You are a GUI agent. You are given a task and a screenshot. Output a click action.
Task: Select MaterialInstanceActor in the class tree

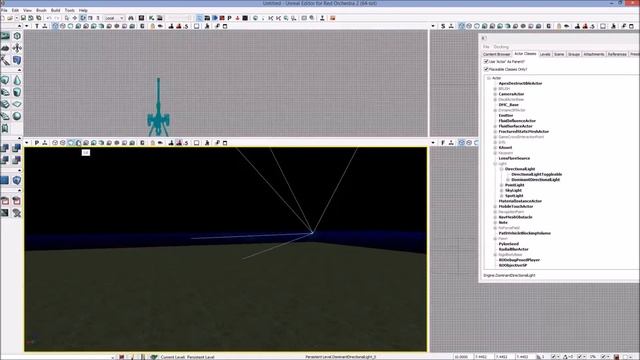(x=520, y=201)
